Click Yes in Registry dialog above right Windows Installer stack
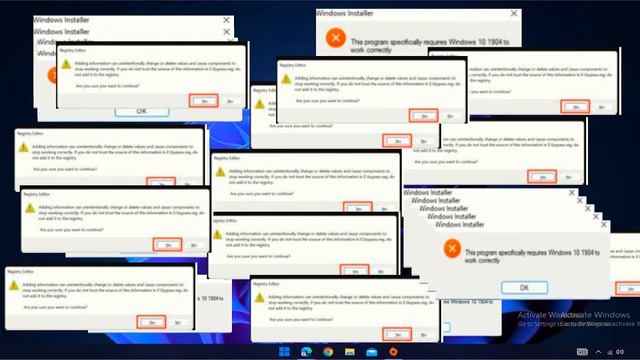Viewport: 640px width, 360px height. click(542, 177)
